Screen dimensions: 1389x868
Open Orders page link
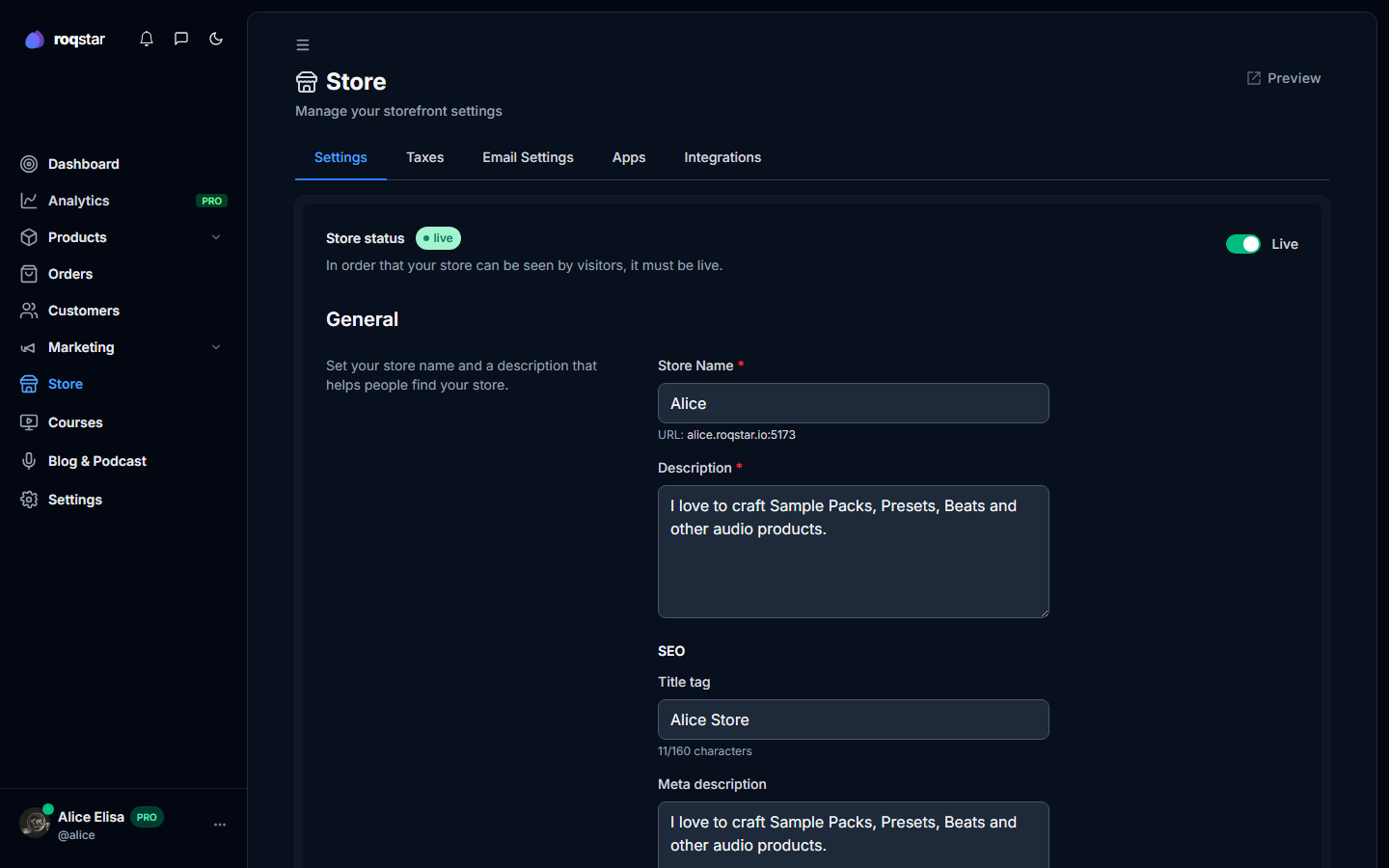[x=122, y=274]
